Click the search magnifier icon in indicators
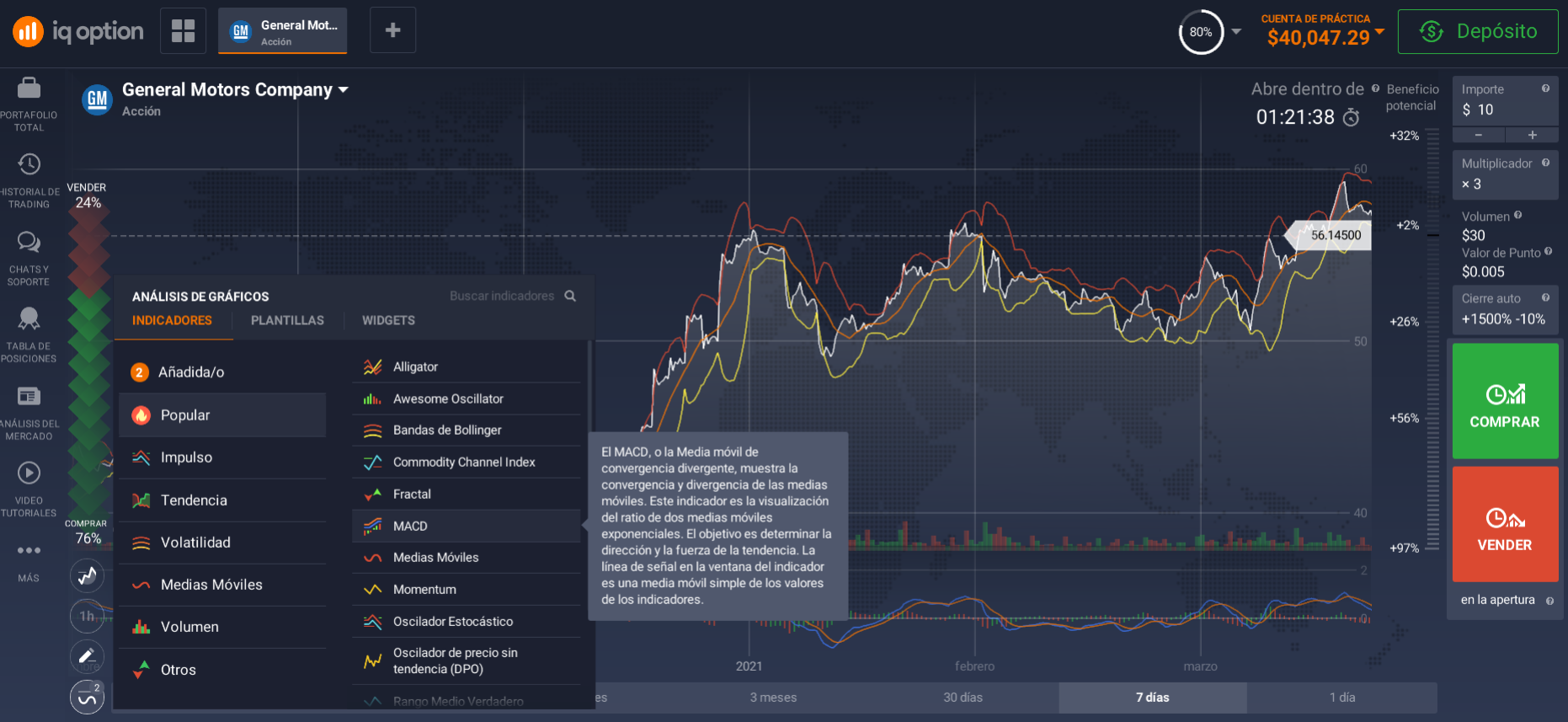Screen dimensions: 1568x722 pyautogui.click(x=570, y=296)
